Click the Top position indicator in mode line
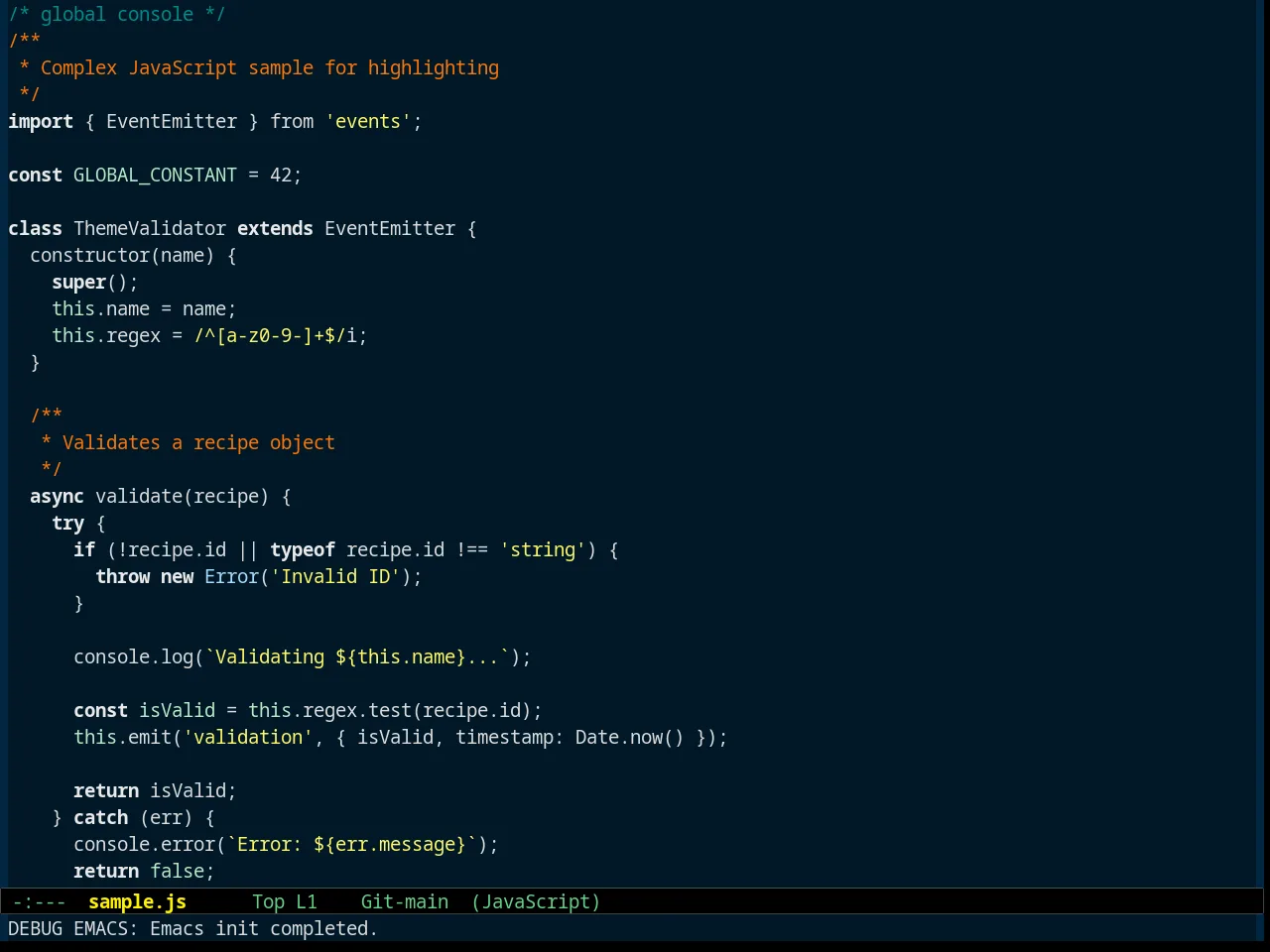This screenshot has width=1270, height=952. [x=268, y=901]
